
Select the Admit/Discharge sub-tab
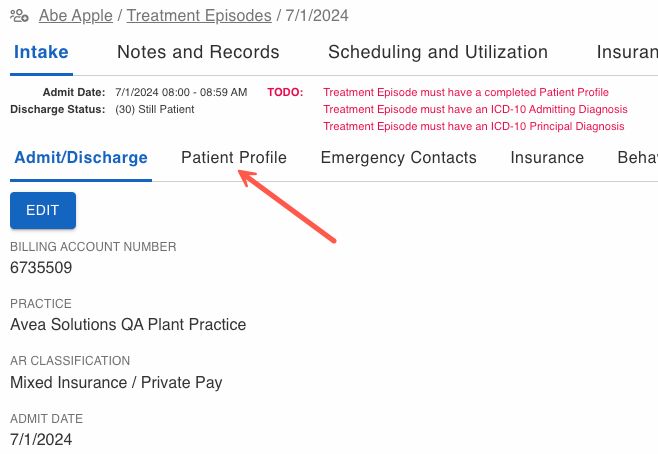[x=79, y=158]
